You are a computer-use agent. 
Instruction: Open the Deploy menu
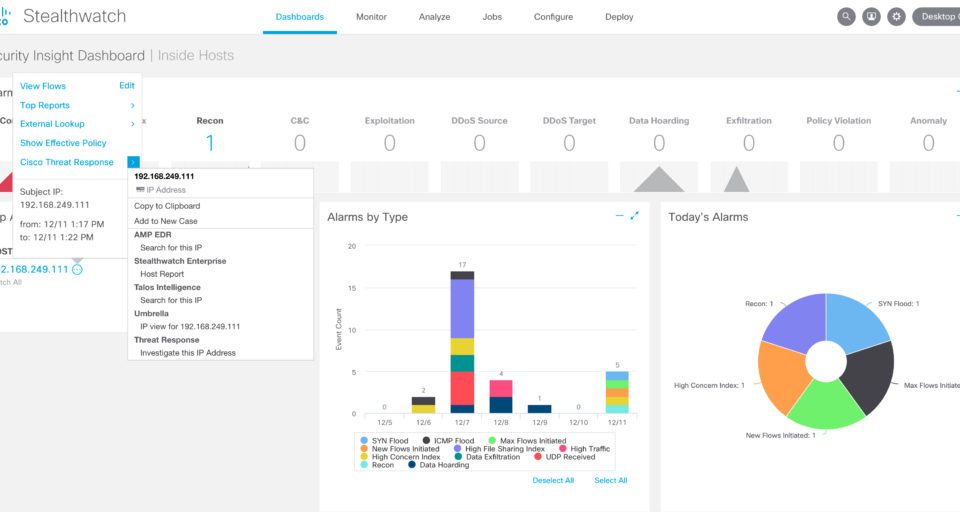click(619, 17)
